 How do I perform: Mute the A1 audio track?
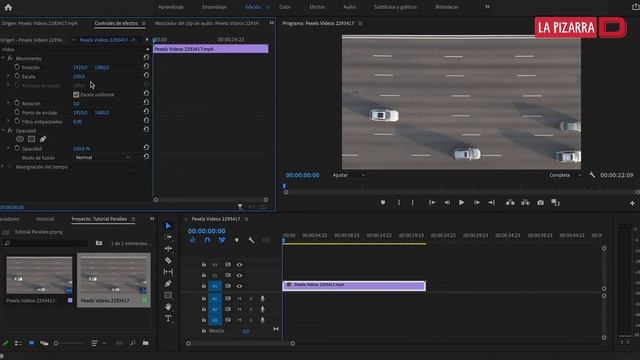[239, 299]
